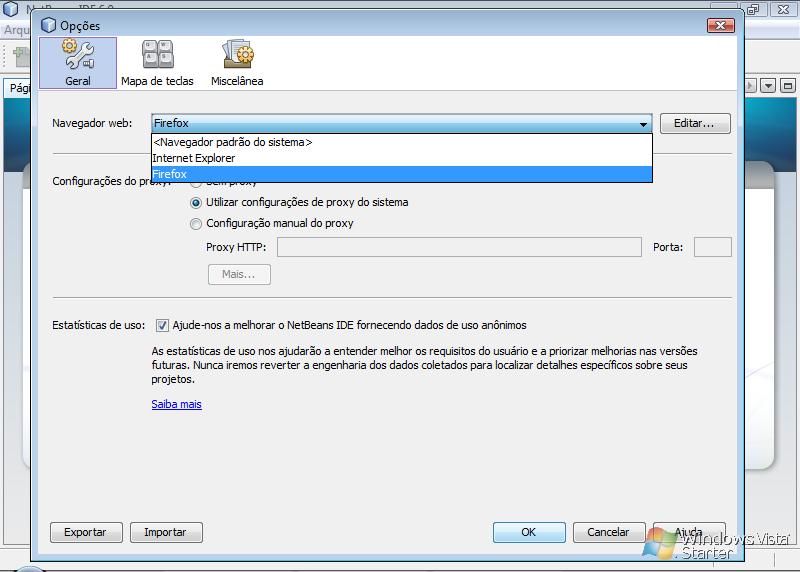Click the Cancelar button
The image size is (800, 572).
(609, 532)
